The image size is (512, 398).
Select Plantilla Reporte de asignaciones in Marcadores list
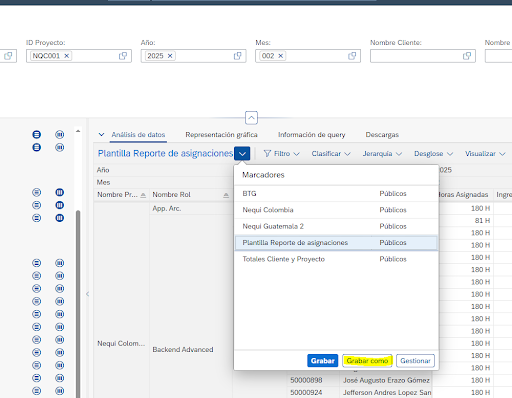(336, 243)
